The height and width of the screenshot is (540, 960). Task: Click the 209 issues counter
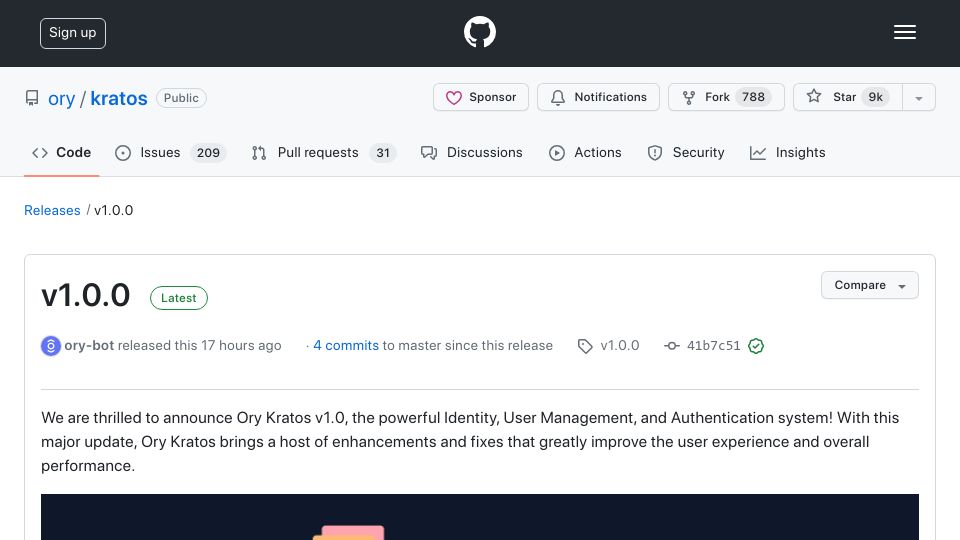click(x=208, y=153)
